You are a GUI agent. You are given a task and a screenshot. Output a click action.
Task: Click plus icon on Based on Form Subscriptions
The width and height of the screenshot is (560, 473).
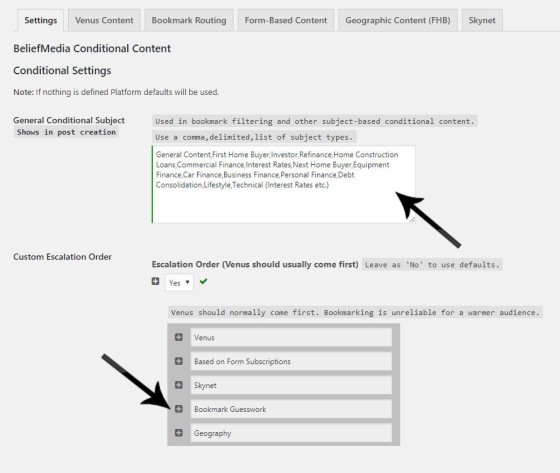click(179, 361)
